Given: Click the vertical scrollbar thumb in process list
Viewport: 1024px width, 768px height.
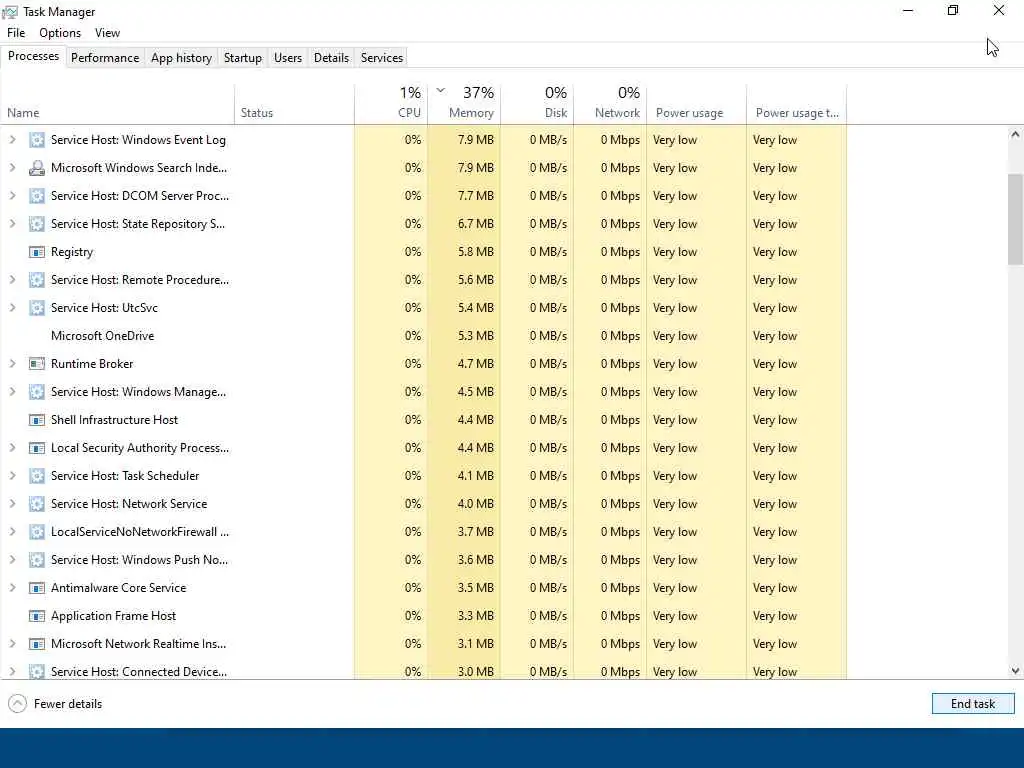Looking at the screenshot, I should coord(1015,219).
